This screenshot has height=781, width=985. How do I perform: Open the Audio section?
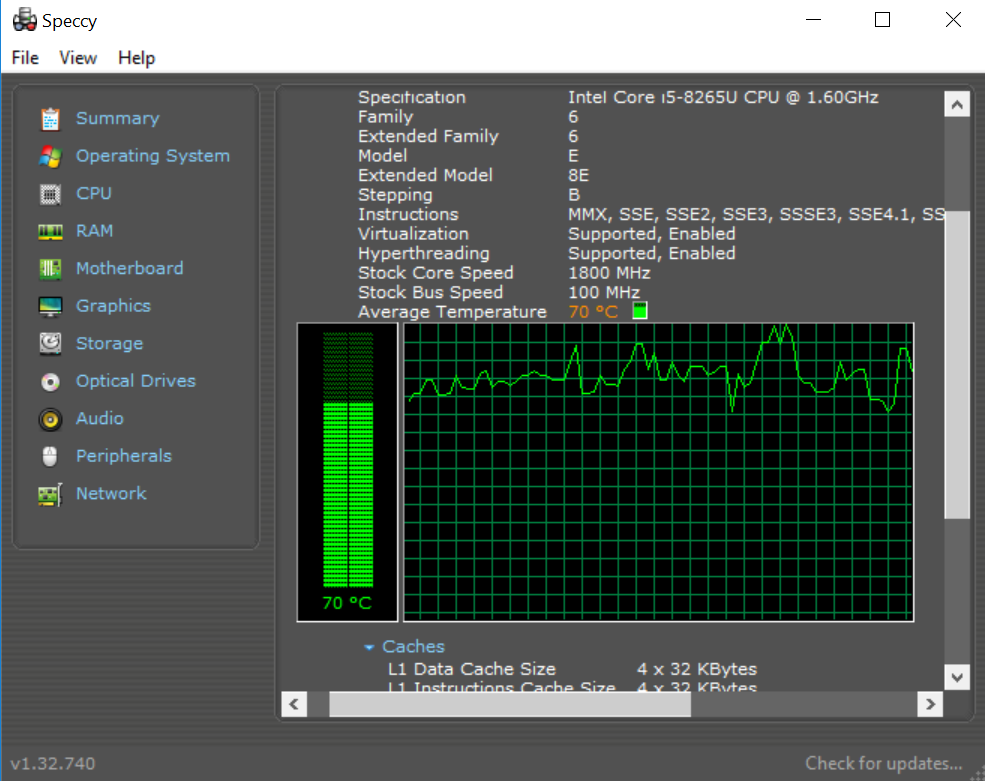point(99,418)
